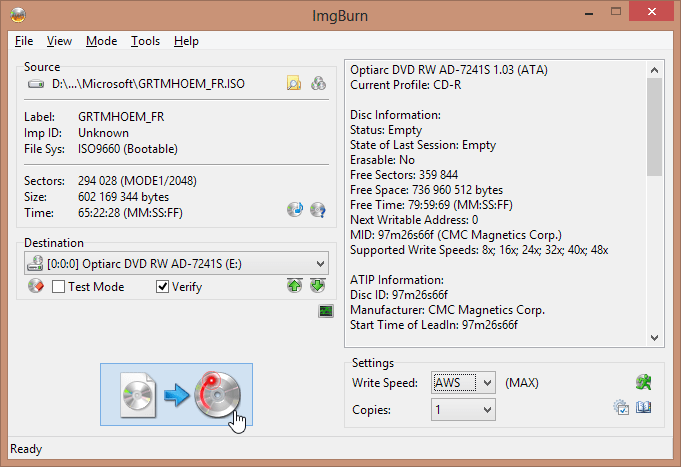This screenshot has height=467, width=681.
Task: Click the green up arrow tray icon
Action: (295, 285)
